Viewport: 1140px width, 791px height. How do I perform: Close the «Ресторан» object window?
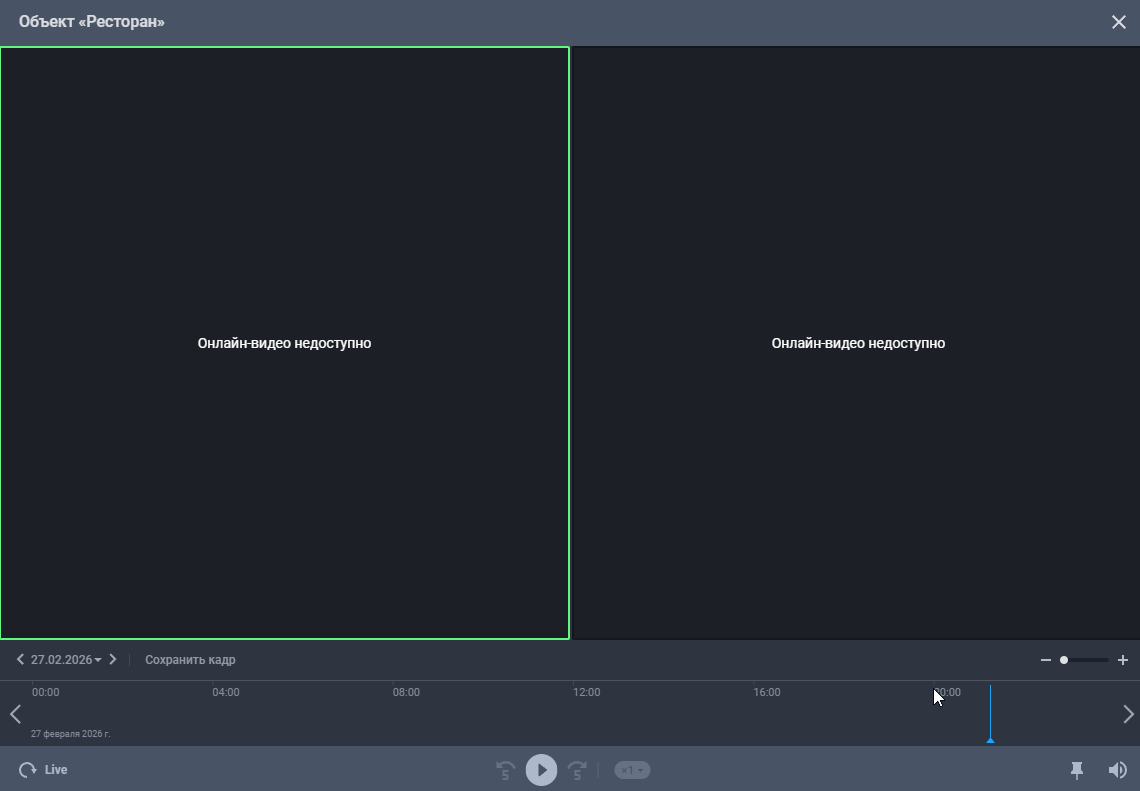pos(1119,22)
